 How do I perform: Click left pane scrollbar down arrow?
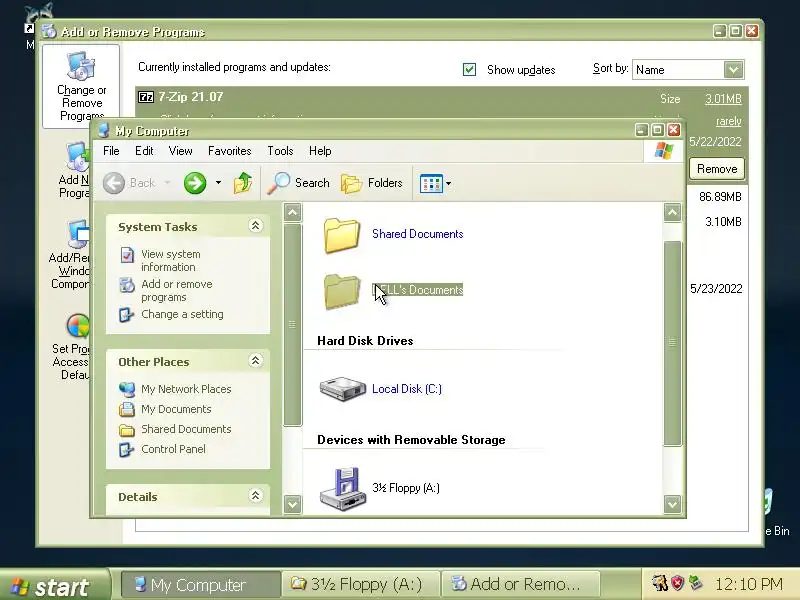tap(292, 504)
